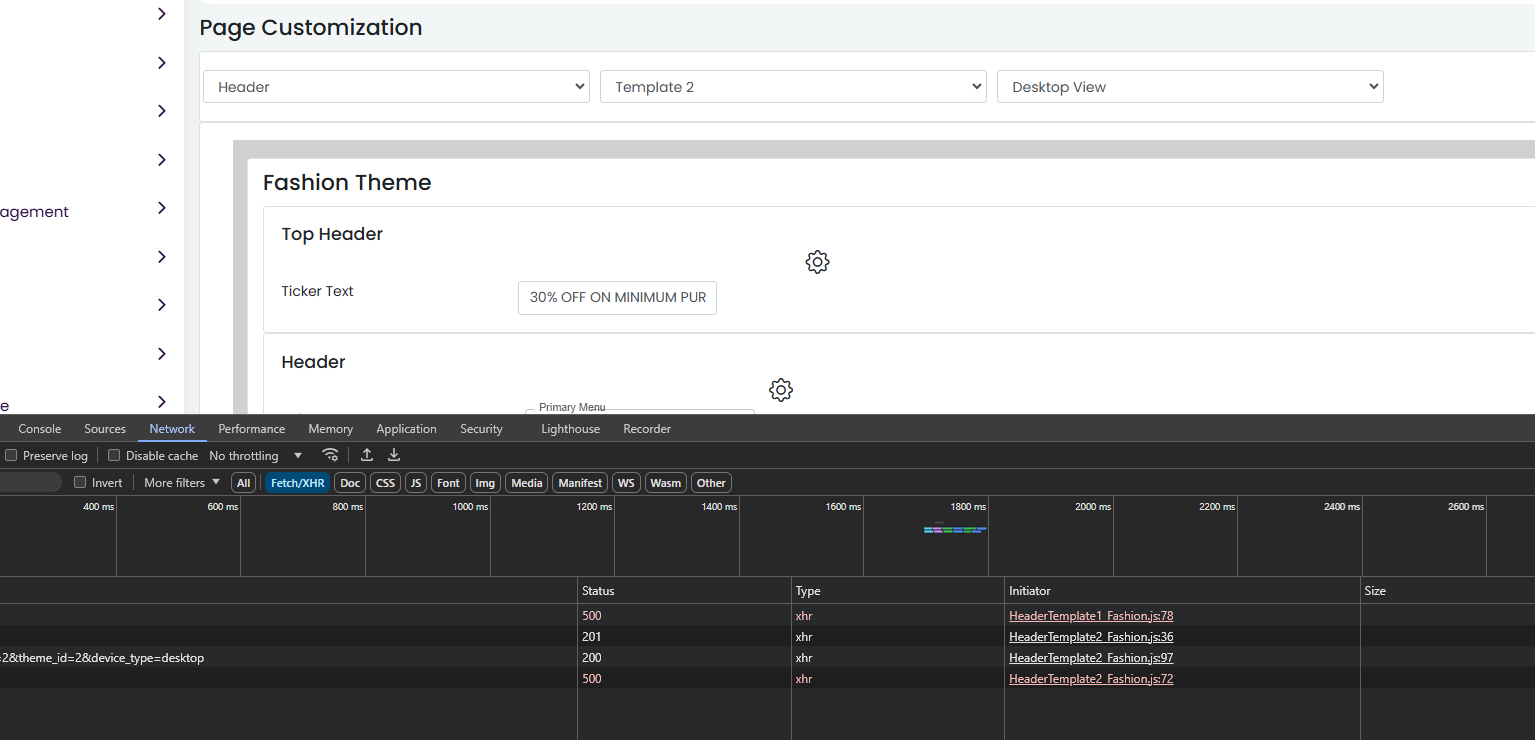Toggle the Wasm request filter

point(666,483)
